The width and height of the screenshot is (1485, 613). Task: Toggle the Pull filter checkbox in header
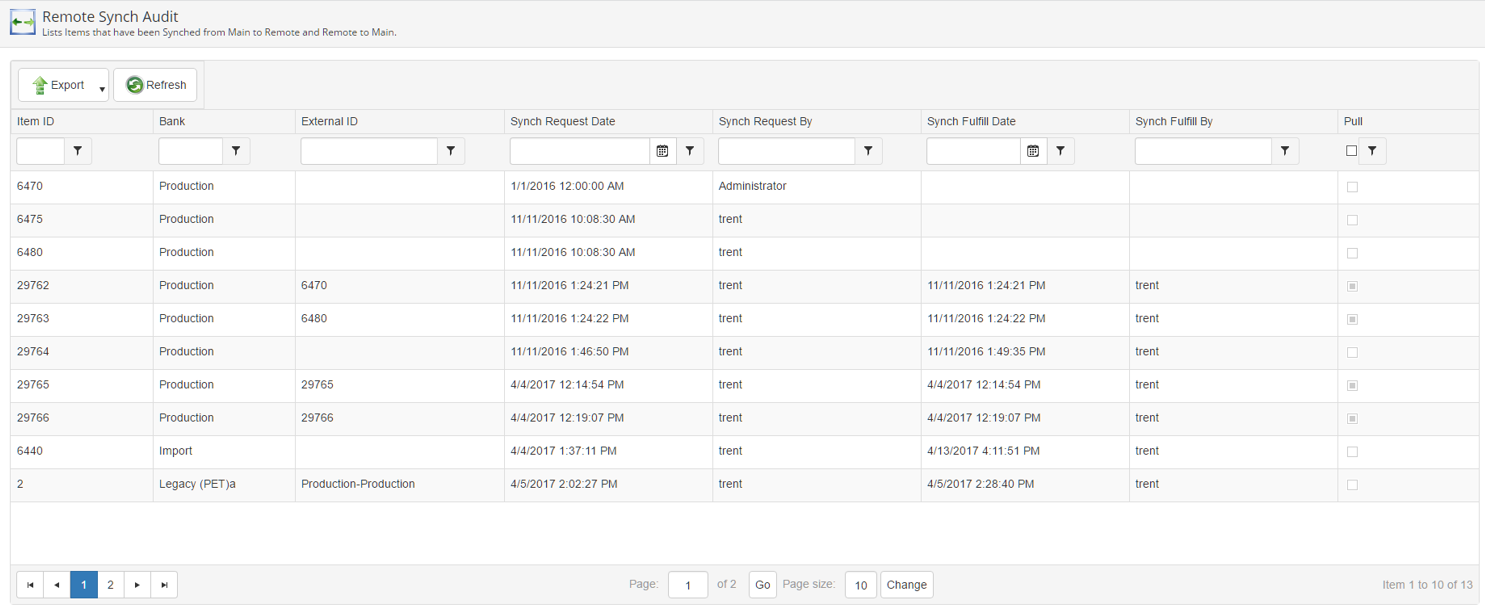pyautogui.click(x=1351, y=151)
